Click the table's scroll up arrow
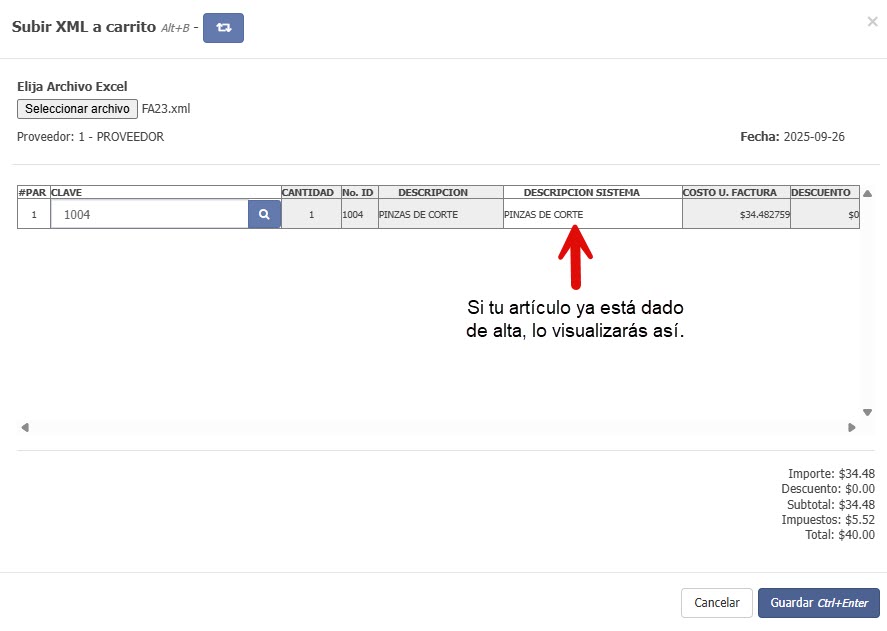Image resolution: width=887 pixels, height=631 pixels. tap(867, 193)
